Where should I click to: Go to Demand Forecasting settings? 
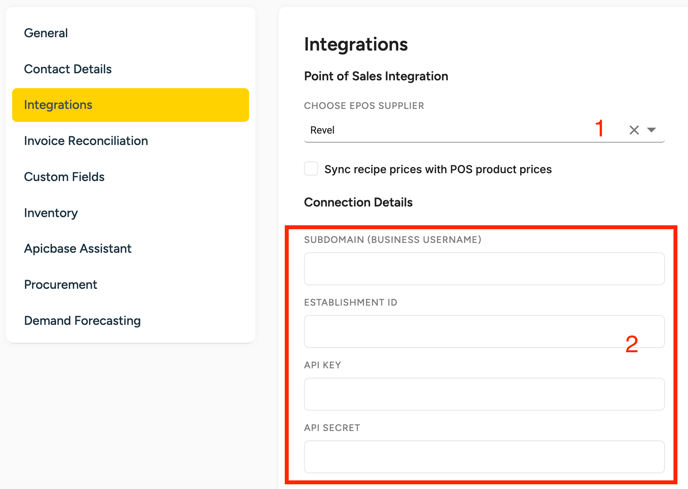coord(82,320)
